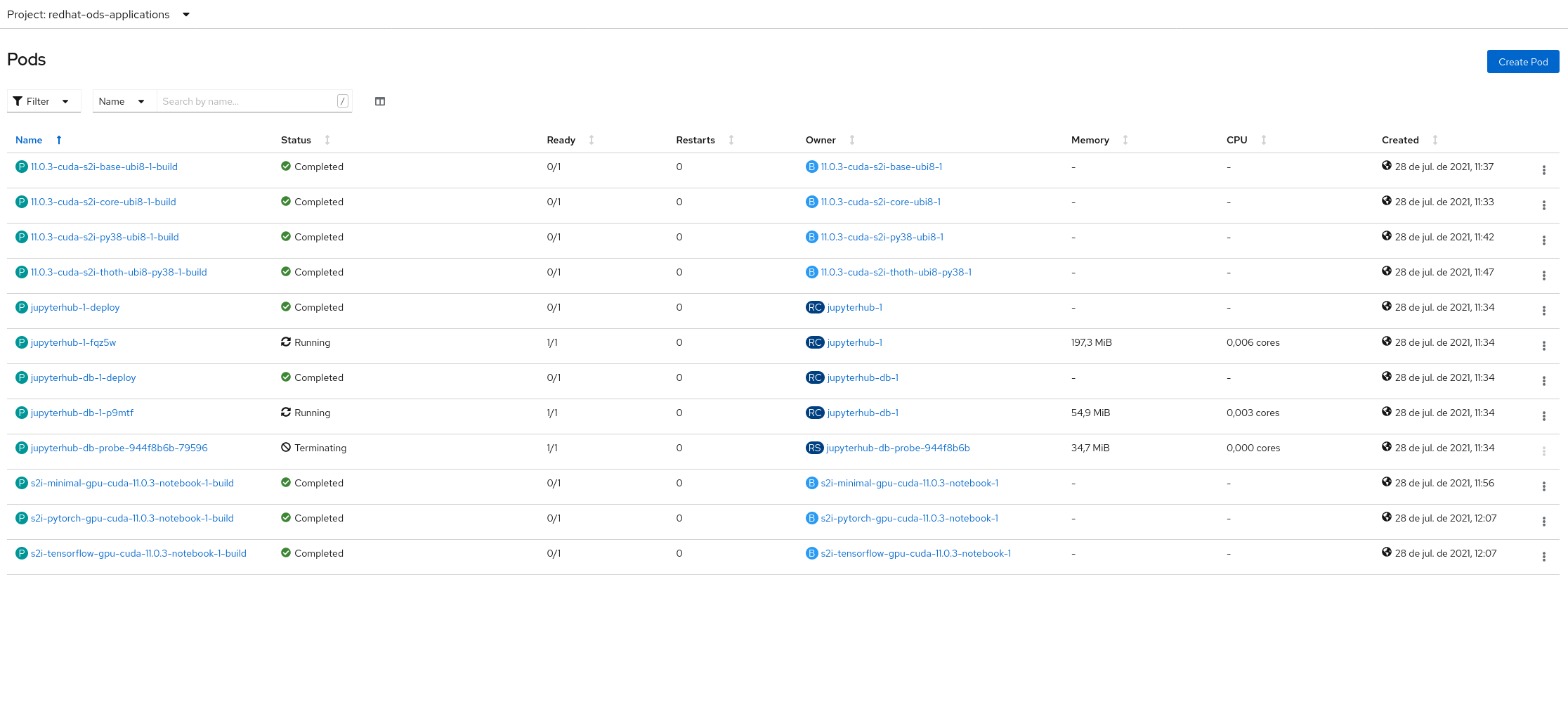Click the RC badge beside jupyterhub-db-1 owner
This screenshot has width=1568, height=705.
(814, 377)
